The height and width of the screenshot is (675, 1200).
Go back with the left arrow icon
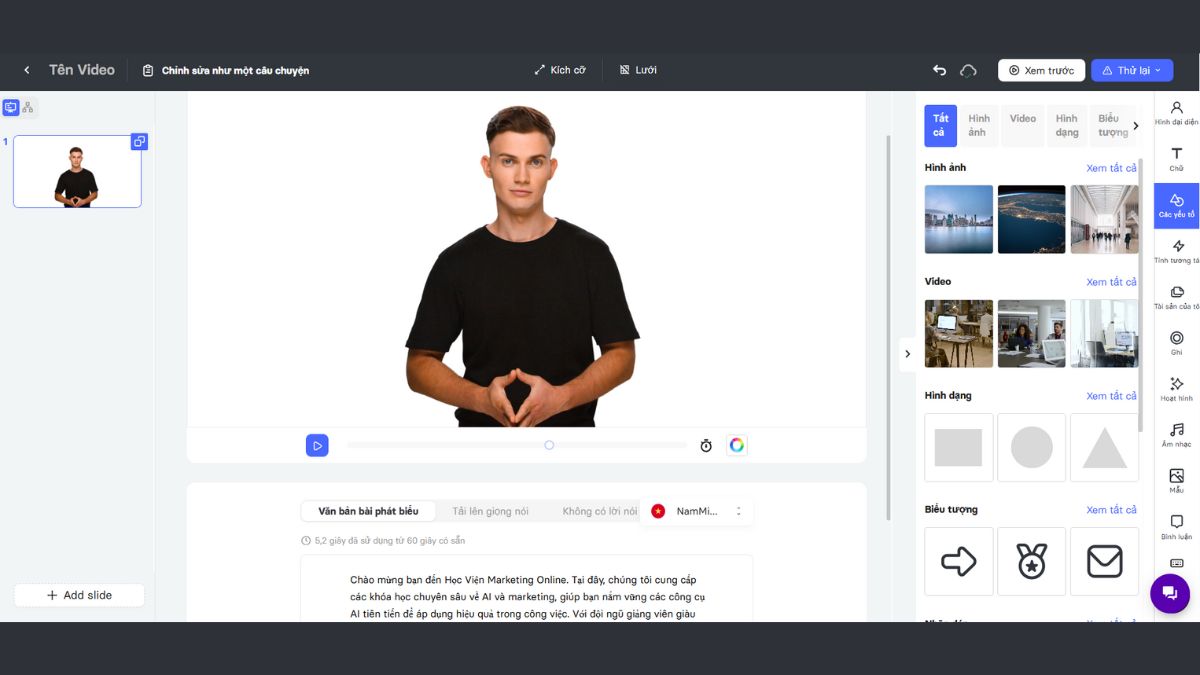(x=27, y=70)
